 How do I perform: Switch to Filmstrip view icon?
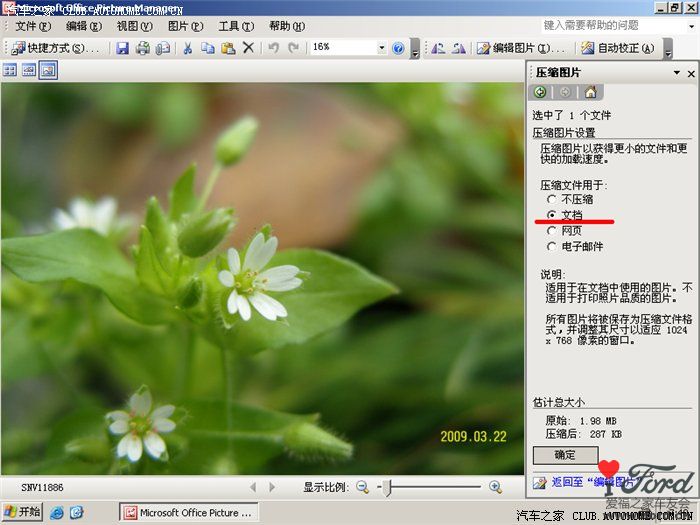(x=29, y=70)
